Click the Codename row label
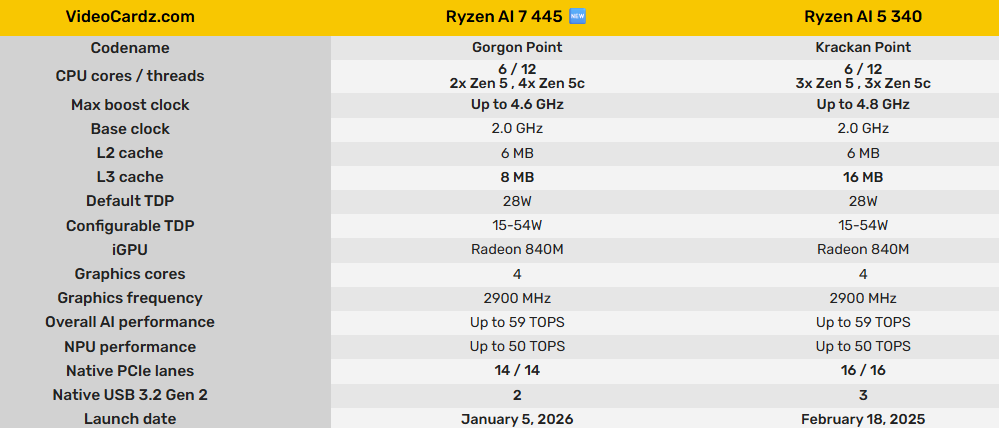The height and width of the screenshot is (428, 999). tap(130, 48)
